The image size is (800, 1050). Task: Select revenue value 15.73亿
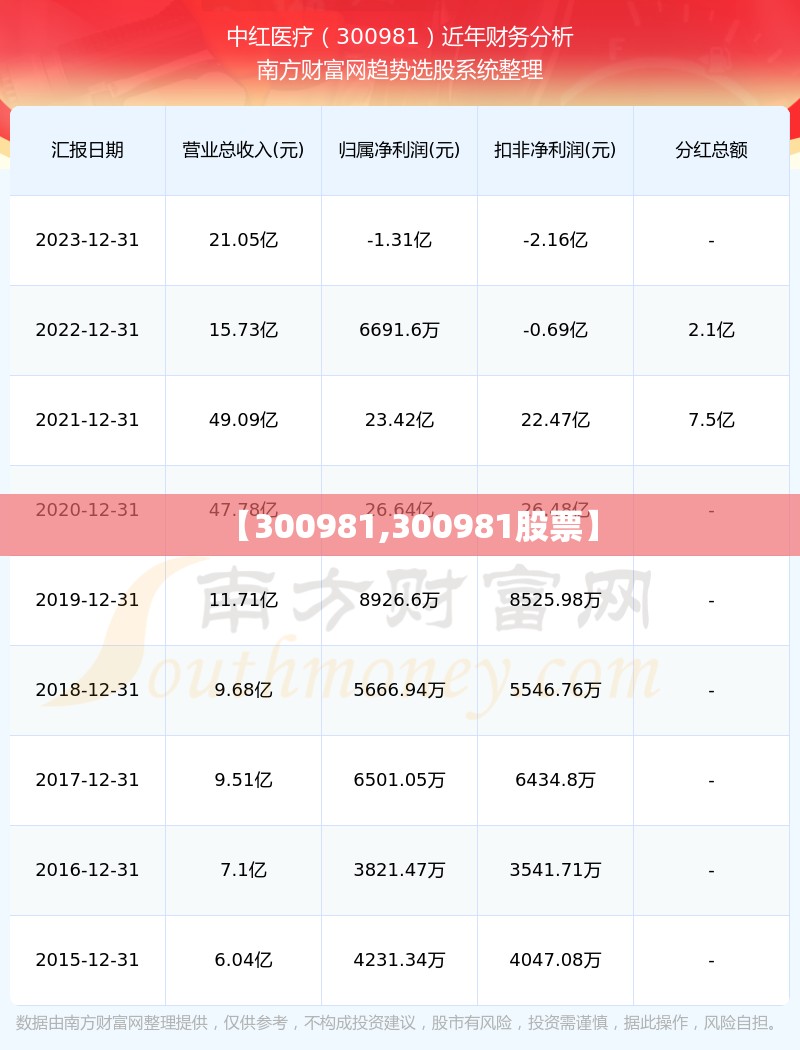(244, 330)
